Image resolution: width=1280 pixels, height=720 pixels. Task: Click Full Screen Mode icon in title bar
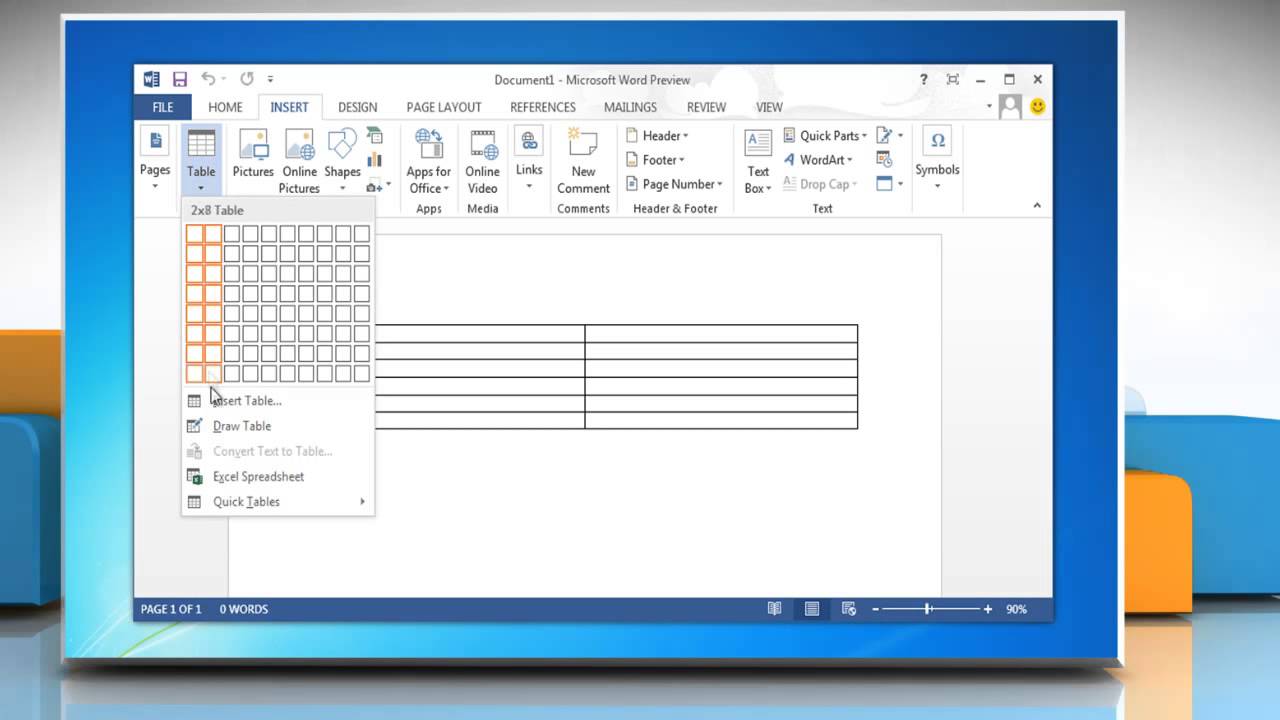coord(952,79)
